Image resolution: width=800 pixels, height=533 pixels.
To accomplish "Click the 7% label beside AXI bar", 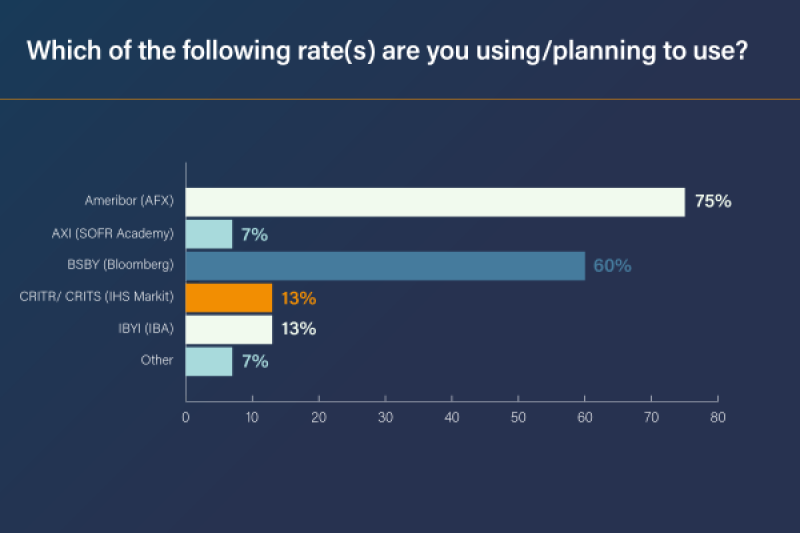I will click(x=255, y=234).
